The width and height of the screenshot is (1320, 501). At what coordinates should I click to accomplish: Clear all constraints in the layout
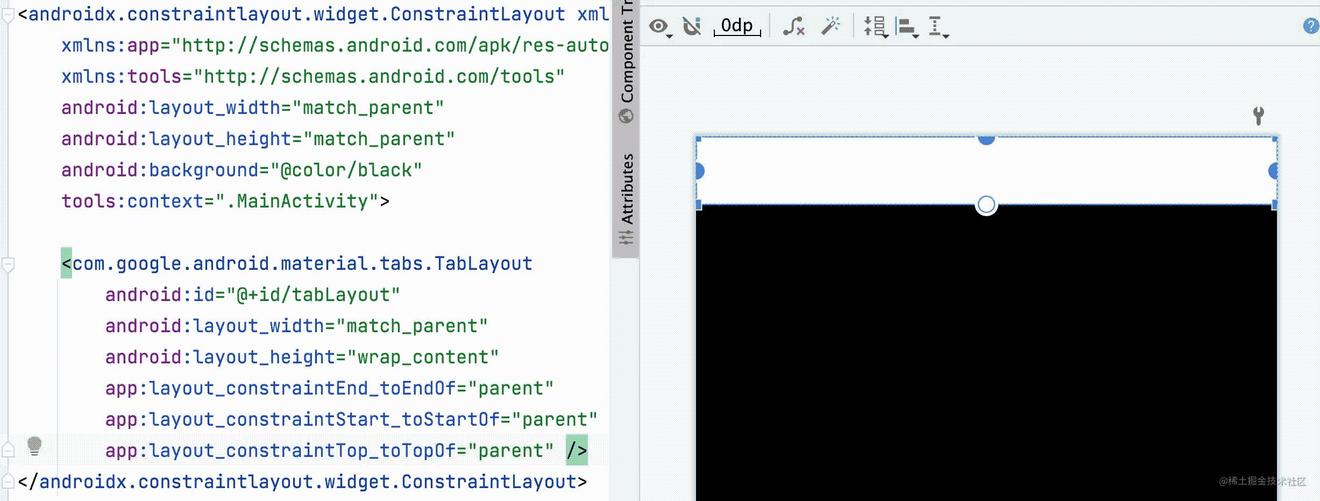pos(793,27)
